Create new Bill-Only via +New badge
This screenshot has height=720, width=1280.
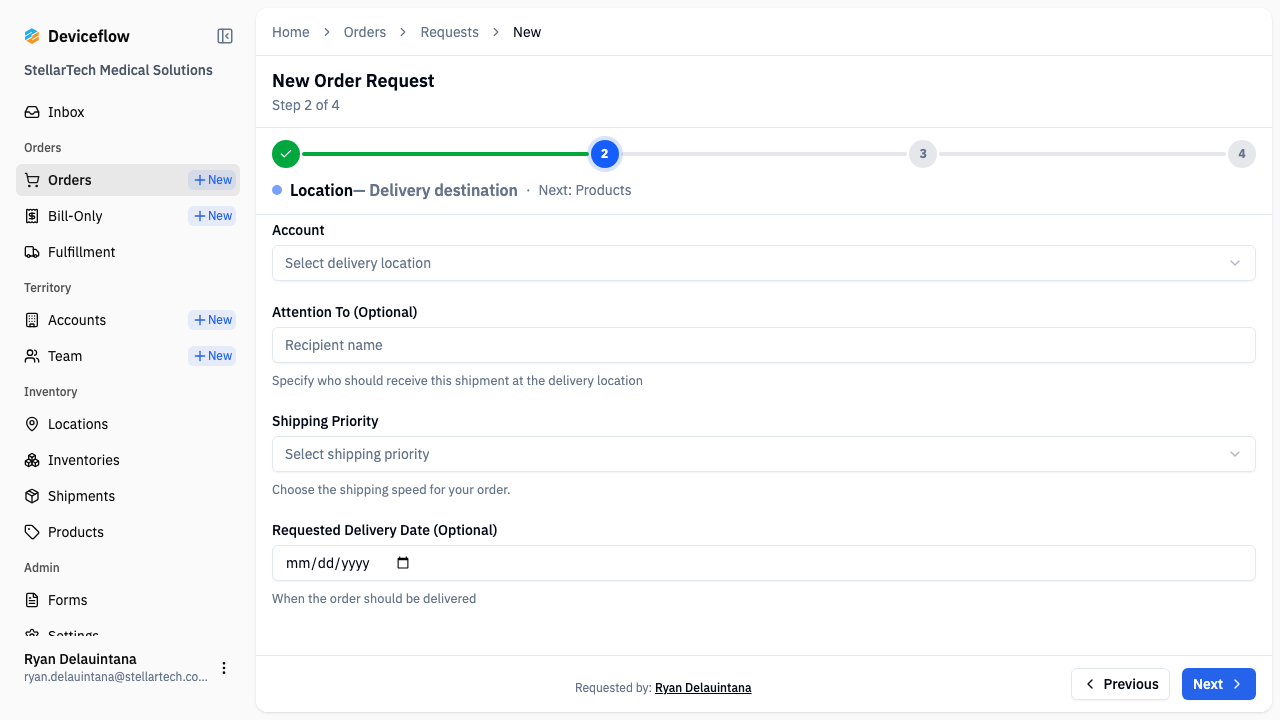pyautogui.click(x=212, y=216)
